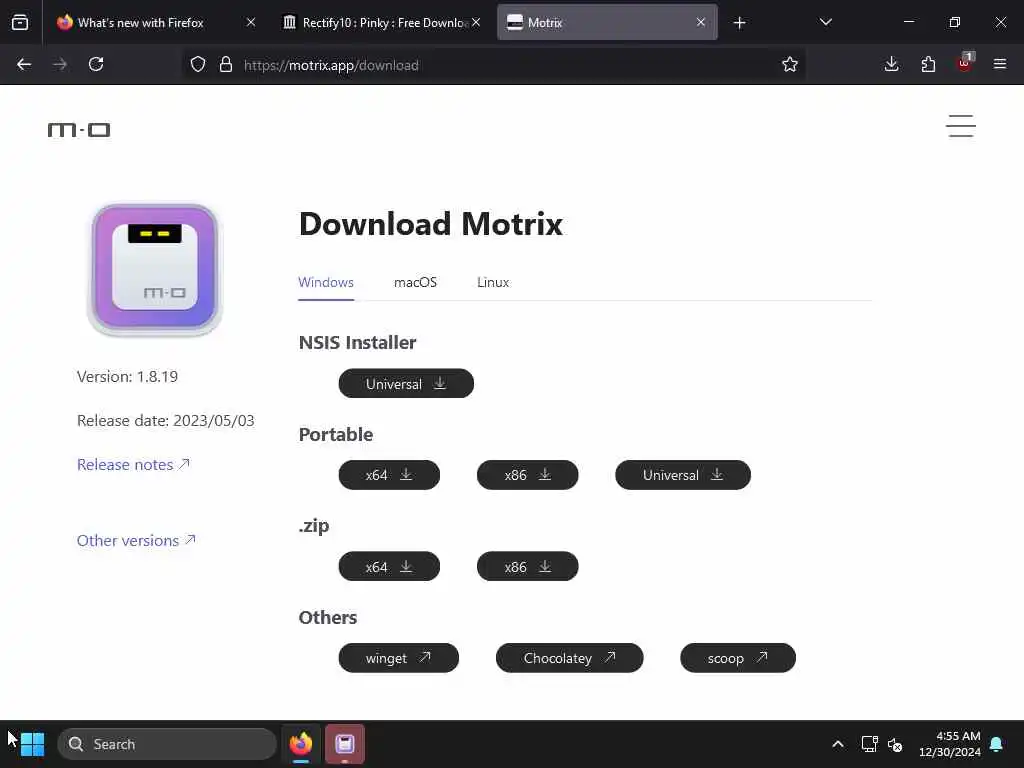Click the Version: 1.8.19 text
1024x768 pixels.
pyautogui.click(x=127, y=377)
